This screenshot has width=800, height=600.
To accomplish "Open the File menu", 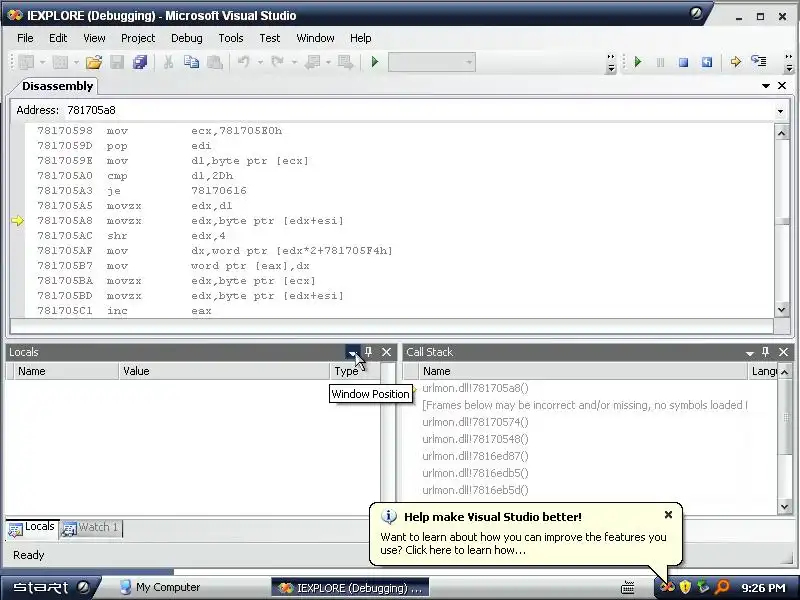I will 25,38.
